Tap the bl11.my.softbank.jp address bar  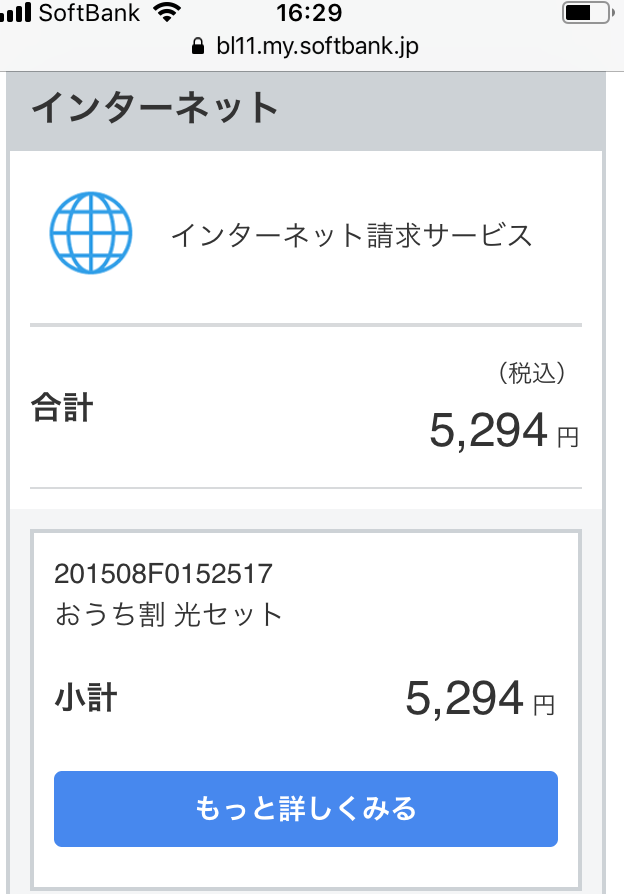(x=305, y=46)
